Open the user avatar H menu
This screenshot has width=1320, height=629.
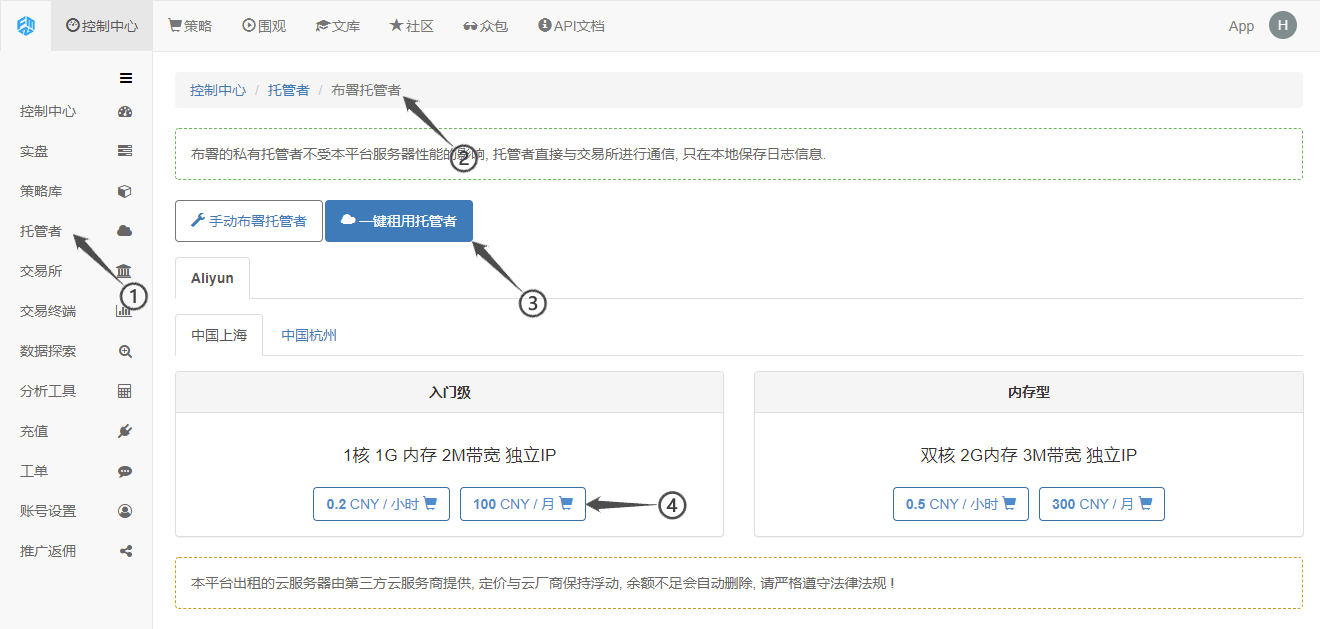1282,26
